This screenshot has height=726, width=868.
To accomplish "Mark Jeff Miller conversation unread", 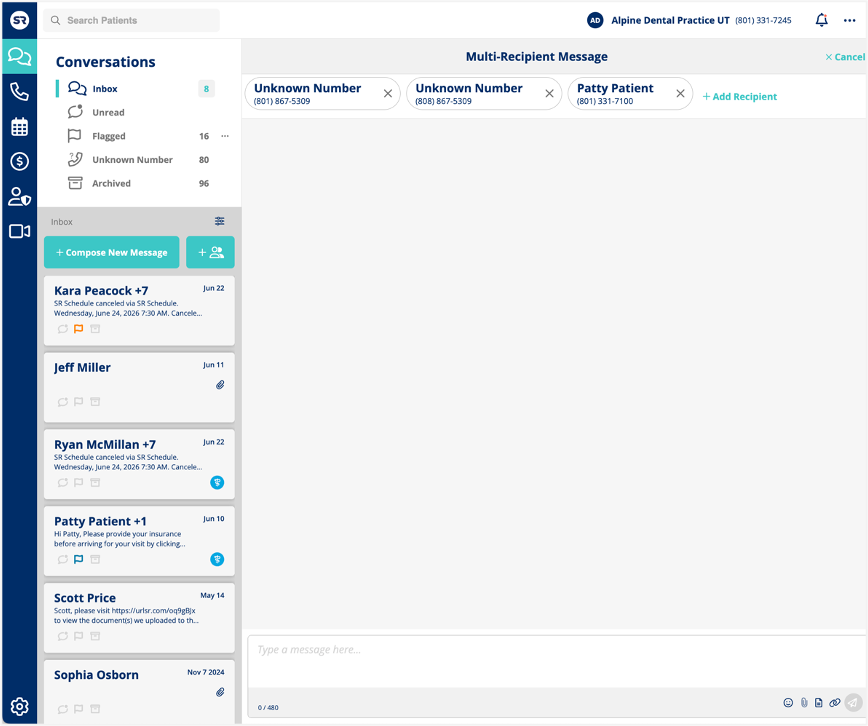I will pyautogui.click(x=63, y=402).
